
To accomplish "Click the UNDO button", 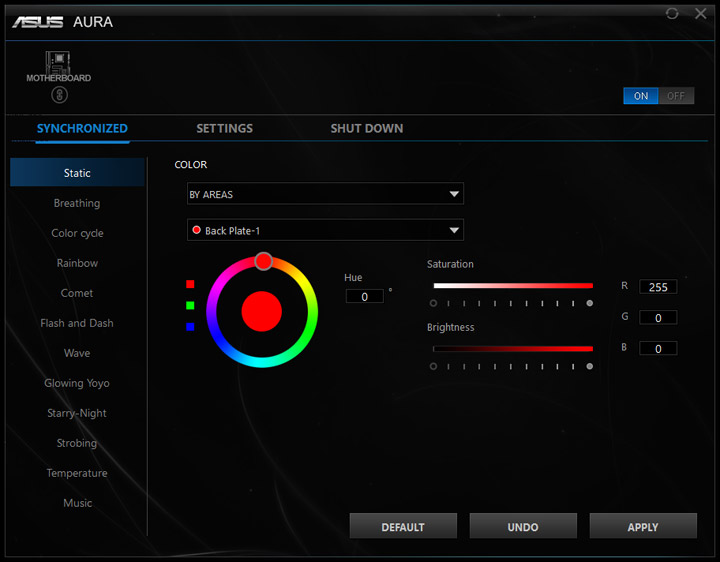I will tap(523, 526).
